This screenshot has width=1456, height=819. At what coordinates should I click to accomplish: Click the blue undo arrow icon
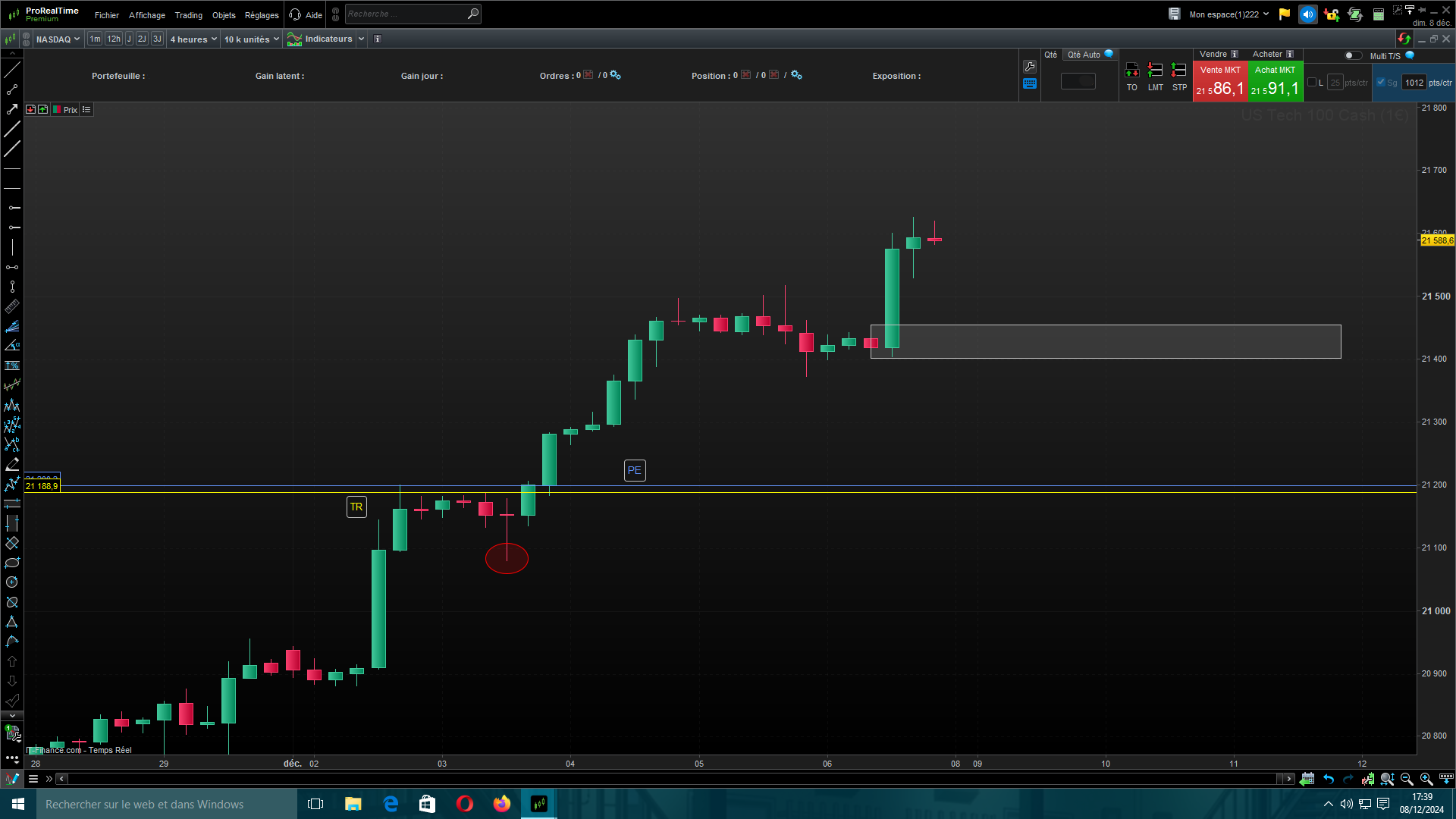1329,779
